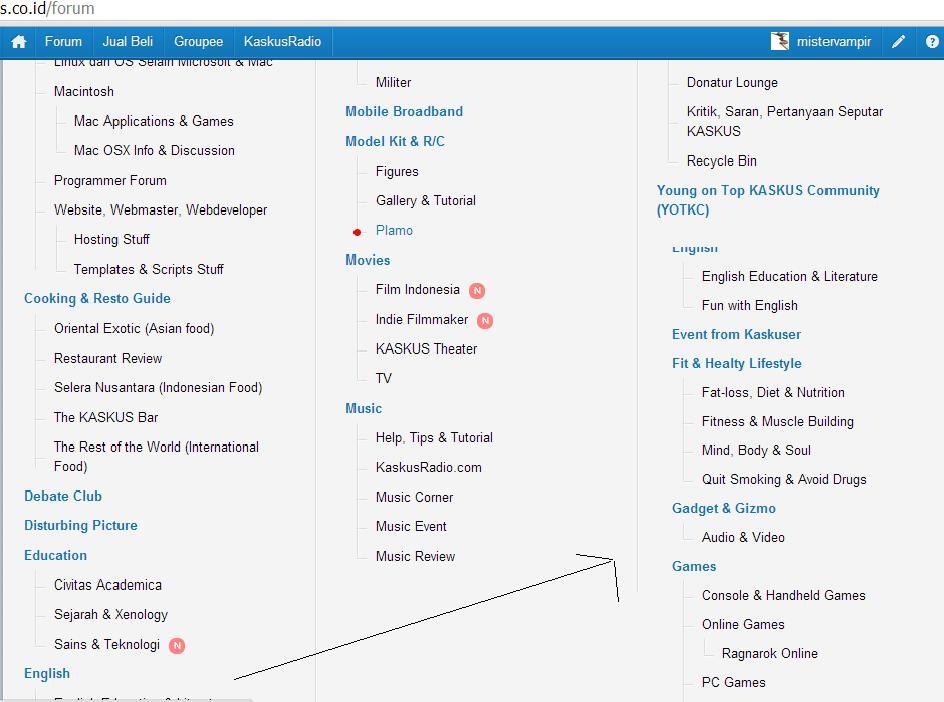
Task: Open the Model Kit & R/C category
Action: 395,141
